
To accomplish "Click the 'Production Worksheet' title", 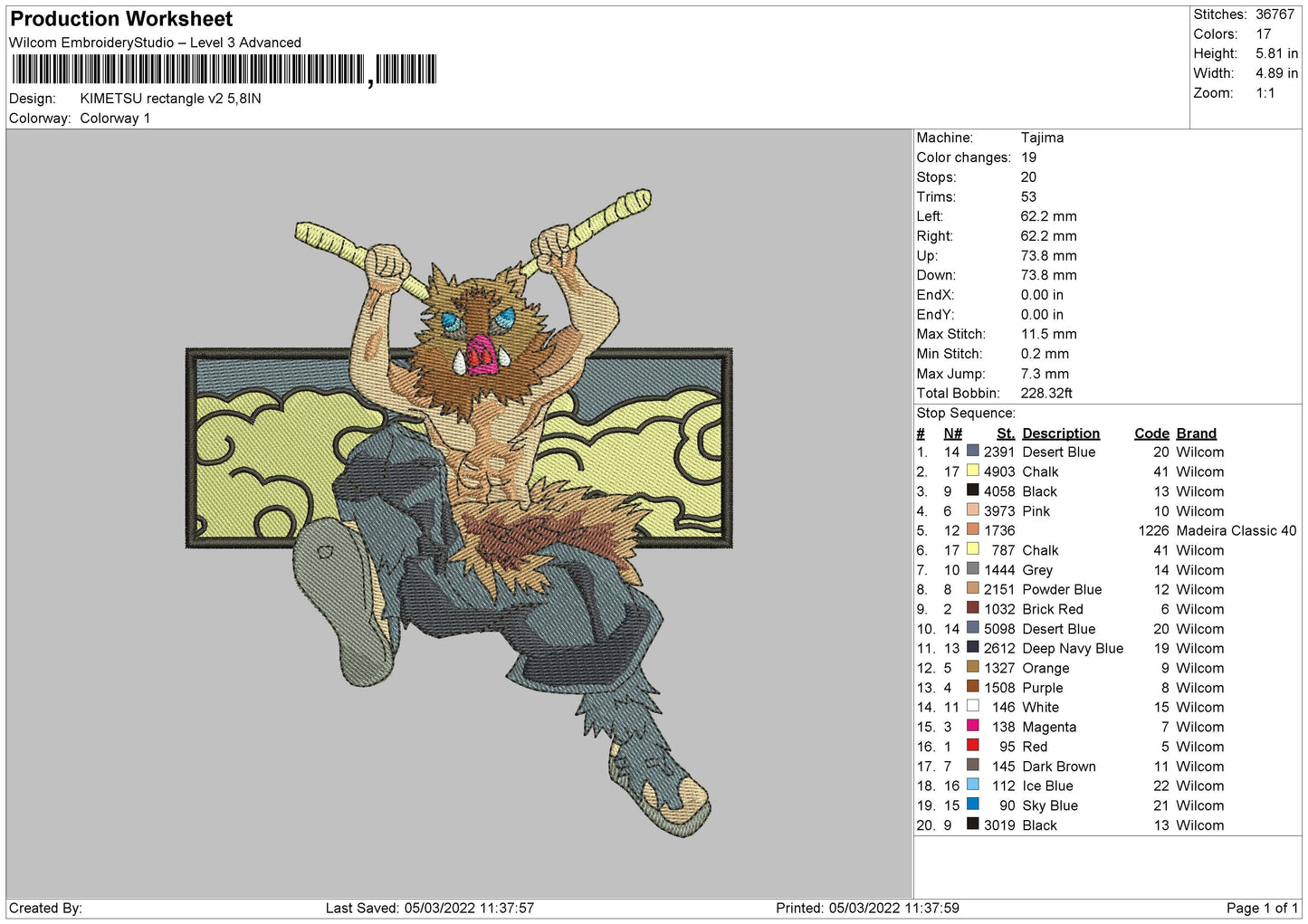I will coord(121,19).
